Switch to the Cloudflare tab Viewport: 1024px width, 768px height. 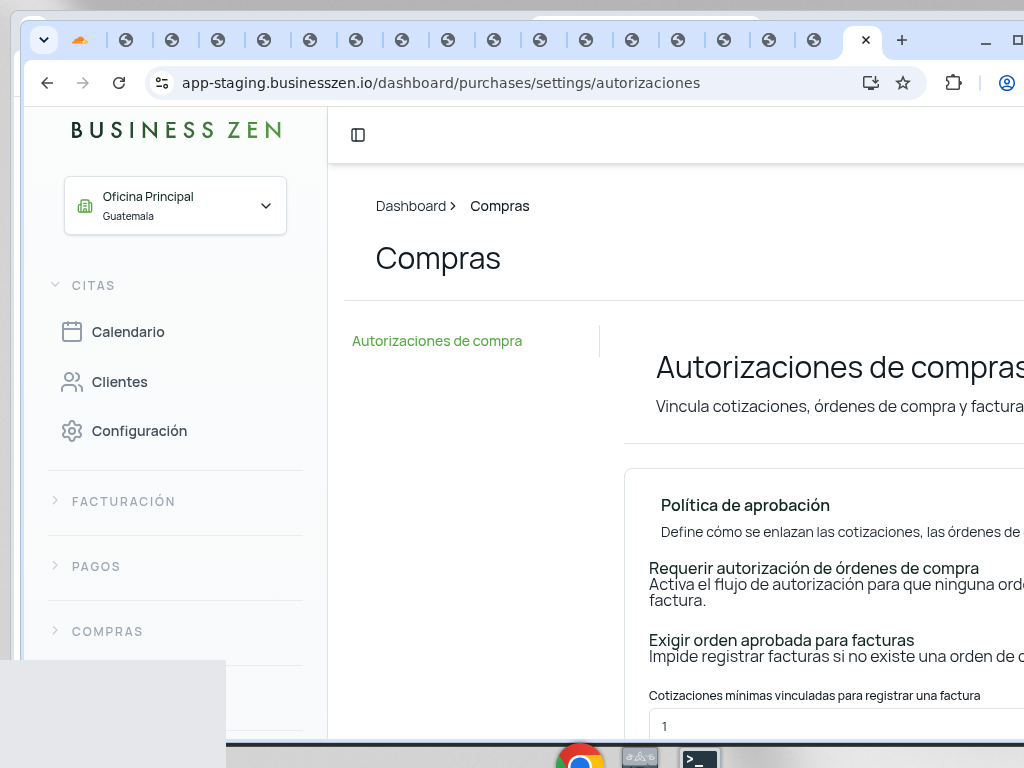coord(80,40)
